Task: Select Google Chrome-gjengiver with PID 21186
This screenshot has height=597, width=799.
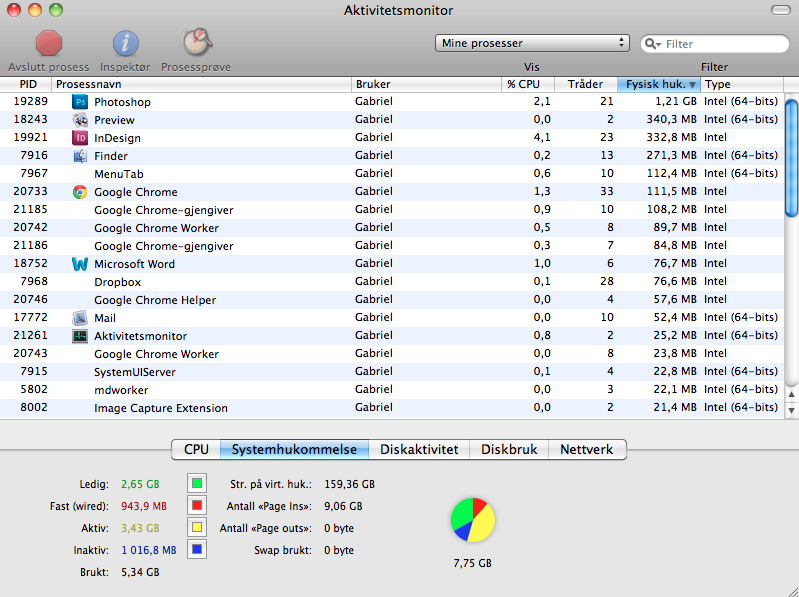Action: click(x=392, y=246)
